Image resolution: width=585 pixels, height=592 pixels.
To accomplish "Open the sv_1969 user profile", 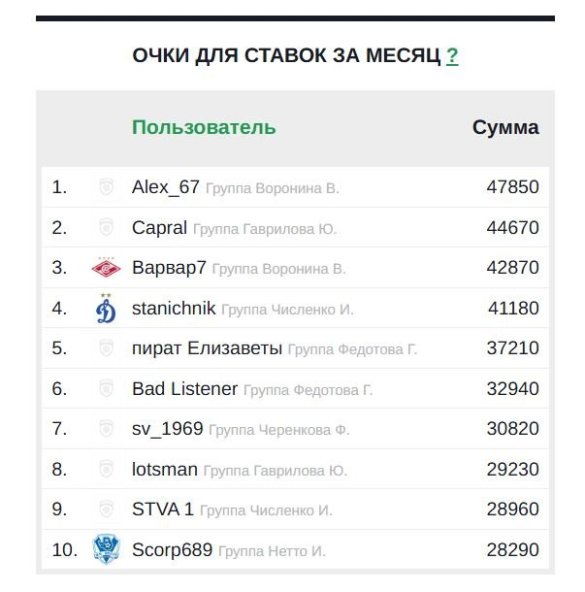I will pos(168,429).
